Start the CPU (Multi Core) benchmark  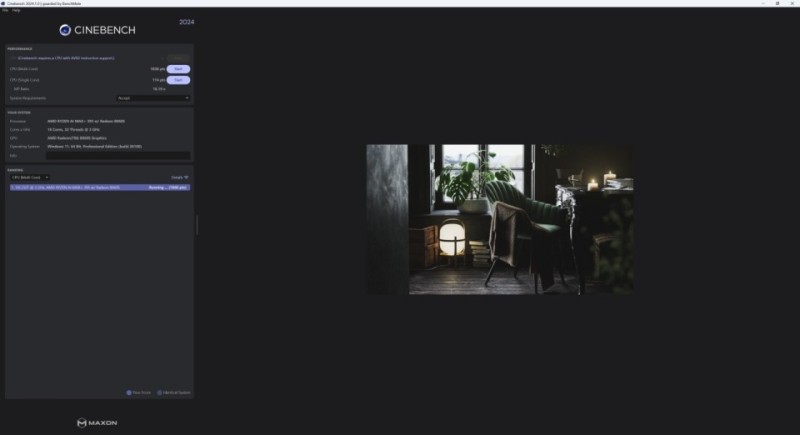(x=178, y=69)
